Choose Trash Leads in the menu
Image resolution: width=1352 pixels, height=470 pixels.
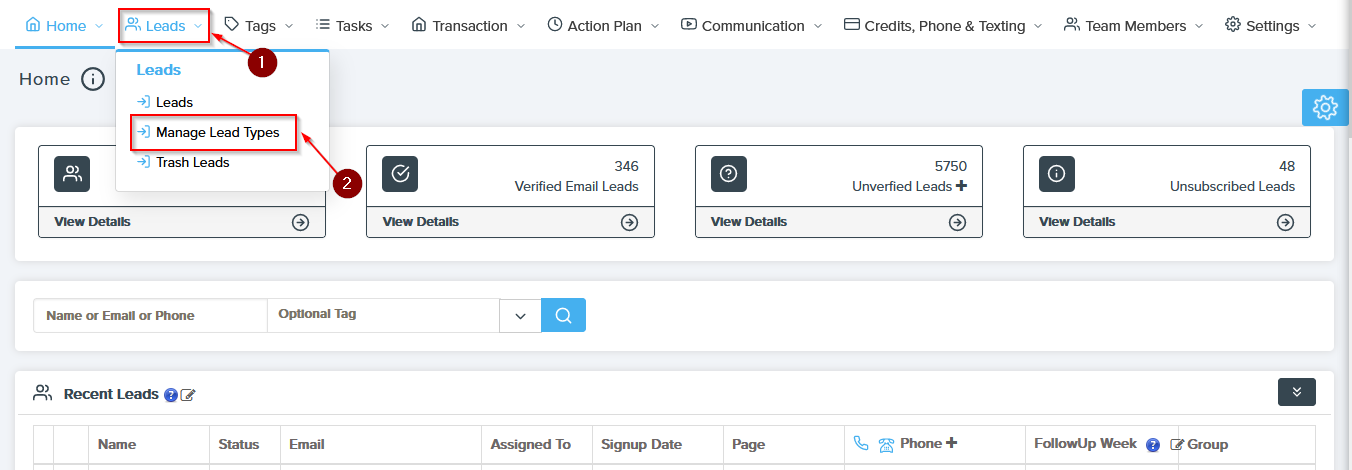(192, 162)
